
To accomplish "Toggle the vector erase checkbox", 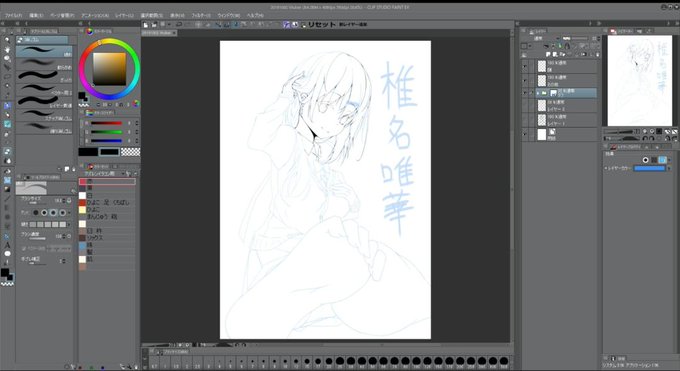I will [24, 249].
